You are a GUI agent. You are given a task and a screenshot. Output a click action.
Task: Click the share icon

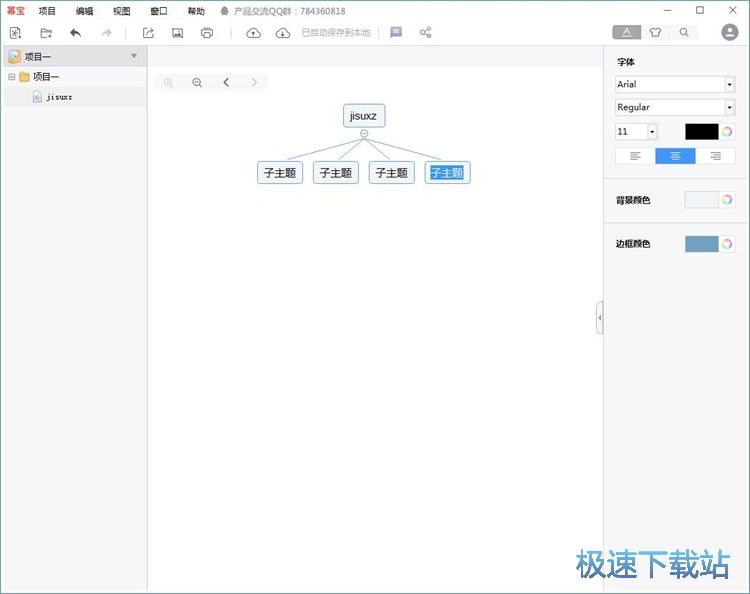[425, 33]
